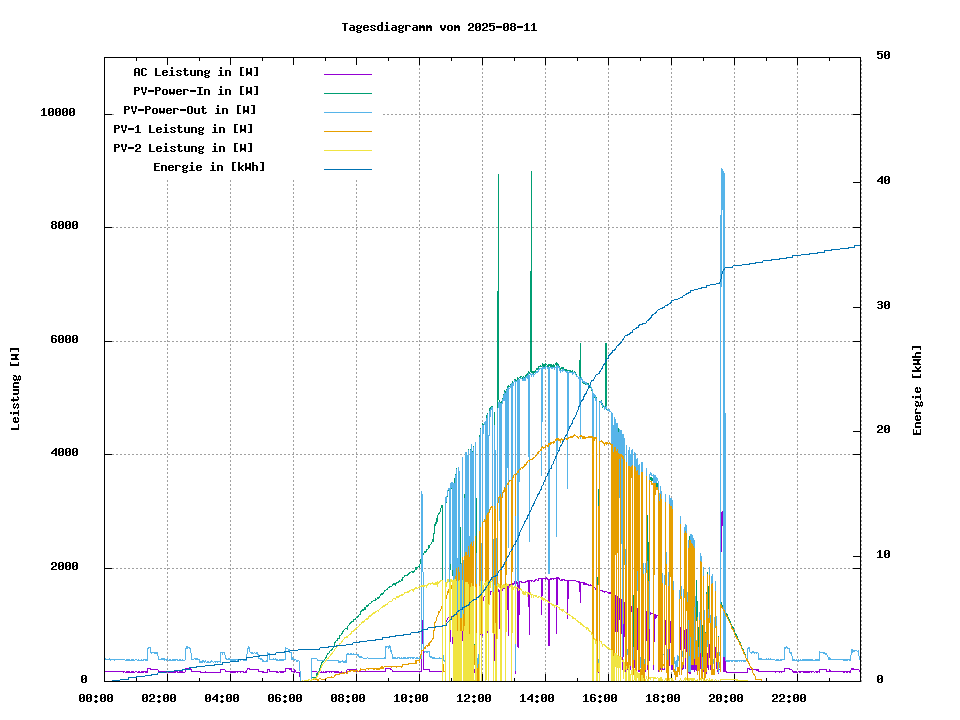Click the 6000 tick on the left power axis

pyautogui.click(x=64, y=340)
